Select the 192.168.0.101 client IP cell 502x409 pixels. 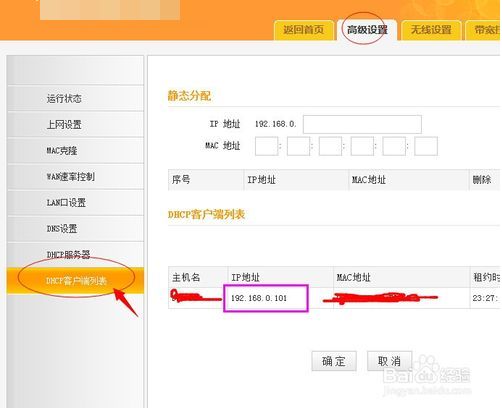tap(266, 298)
